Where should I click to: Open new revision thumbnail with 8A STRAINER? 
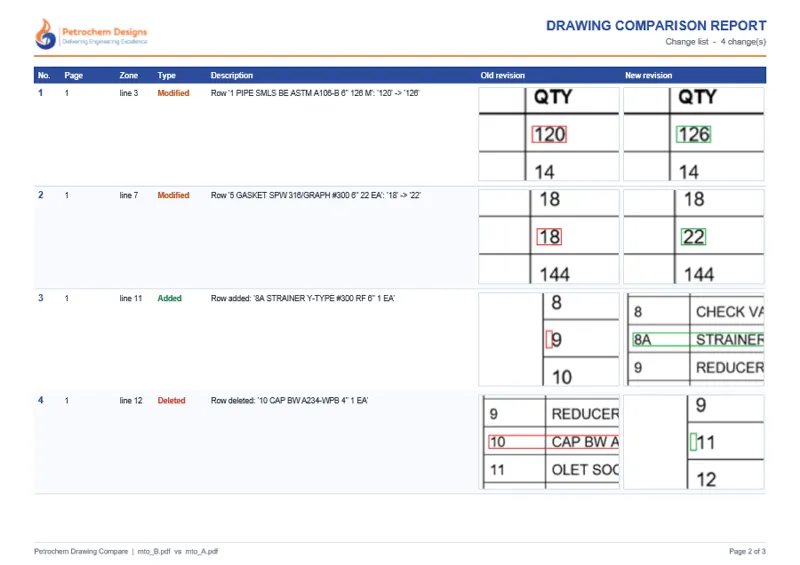point(694,339)
